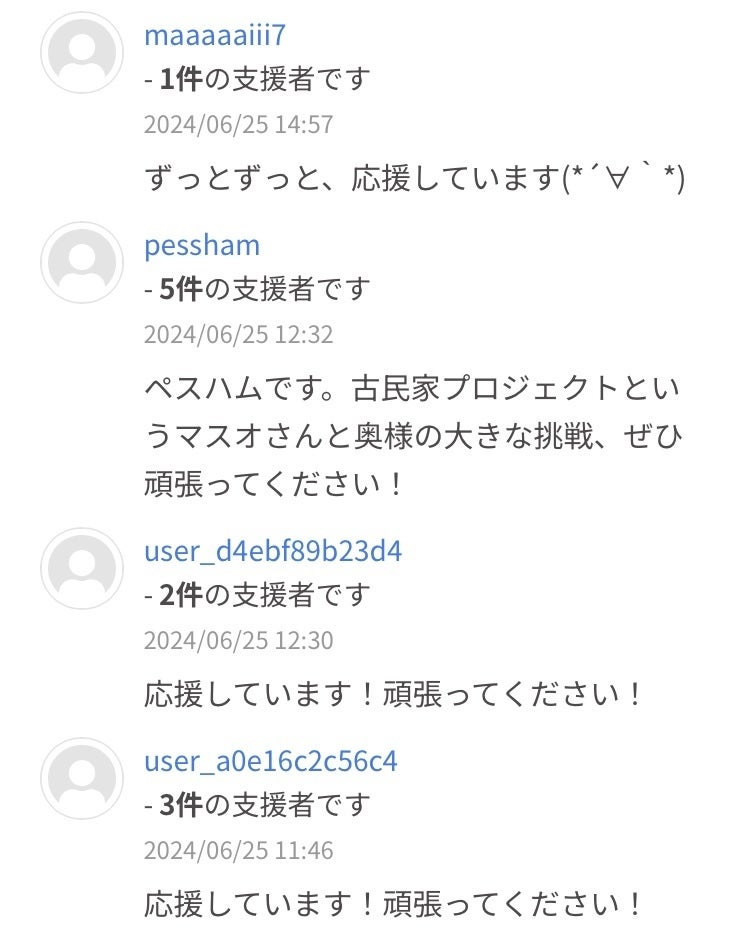Click the timestamp 2024/06/25 11:46
Screen dimensions: 750x934
pos(238,851)
